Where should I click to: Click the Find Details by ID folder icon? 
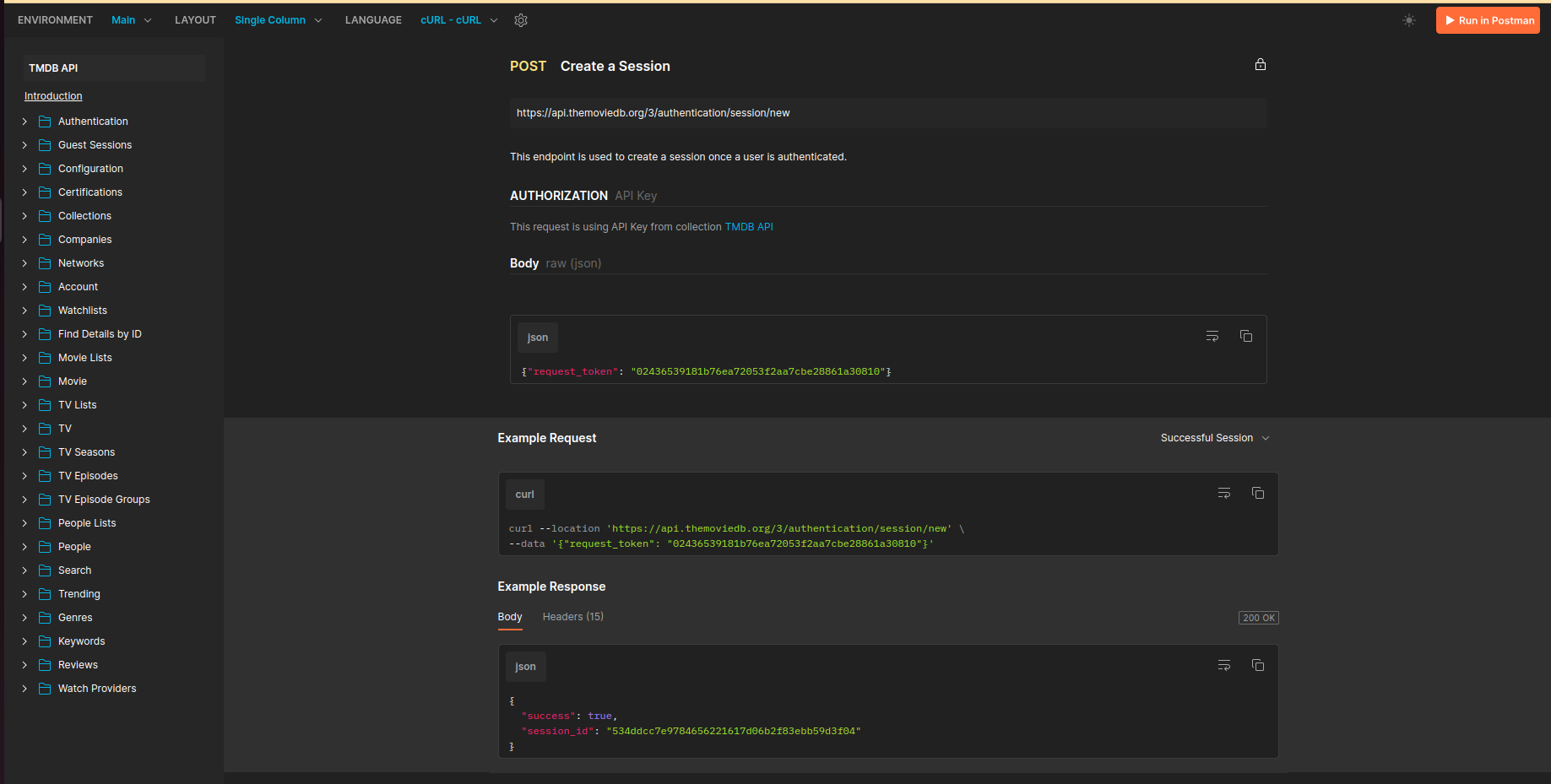[x=45, y=334]
